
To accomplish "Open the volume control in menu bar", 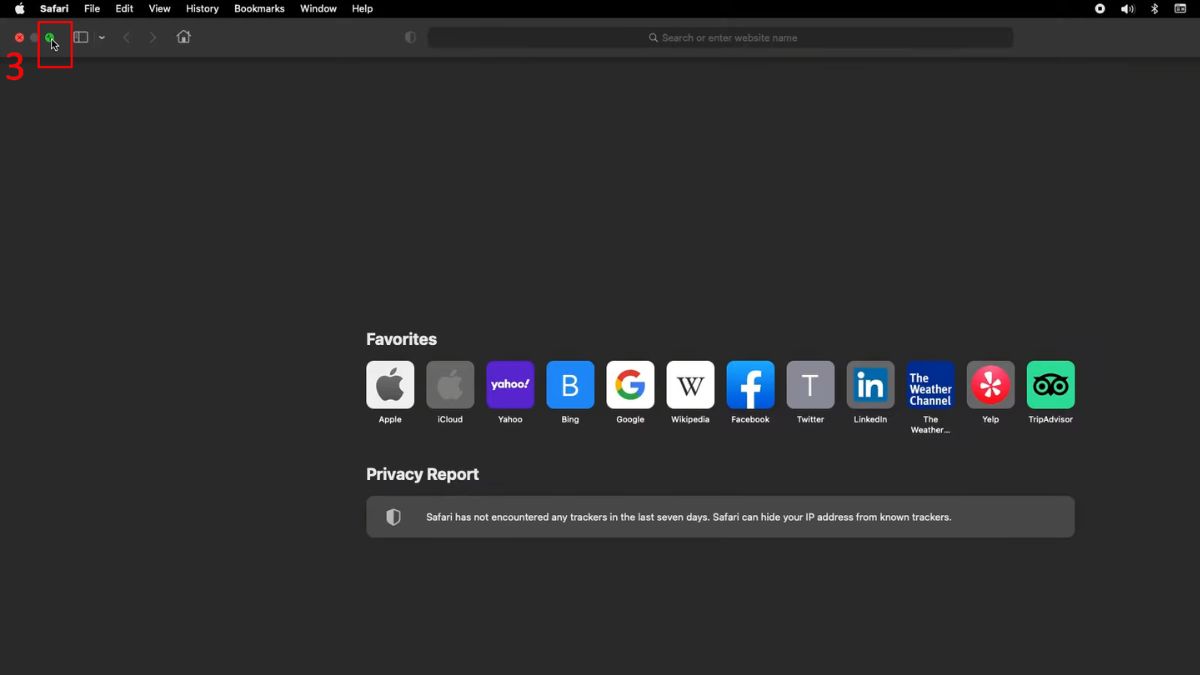I will 1127,9.
